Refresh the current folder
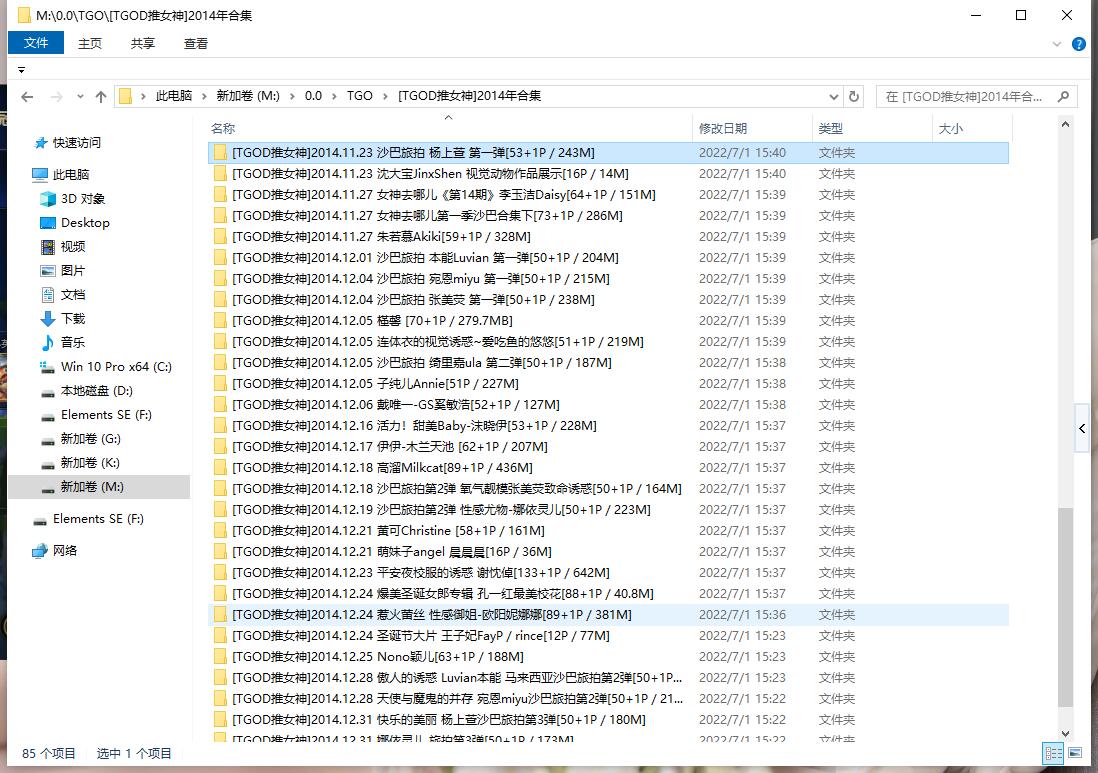Image resolution: width=1098 pixels, height=773 pixels. click(854, 97)
